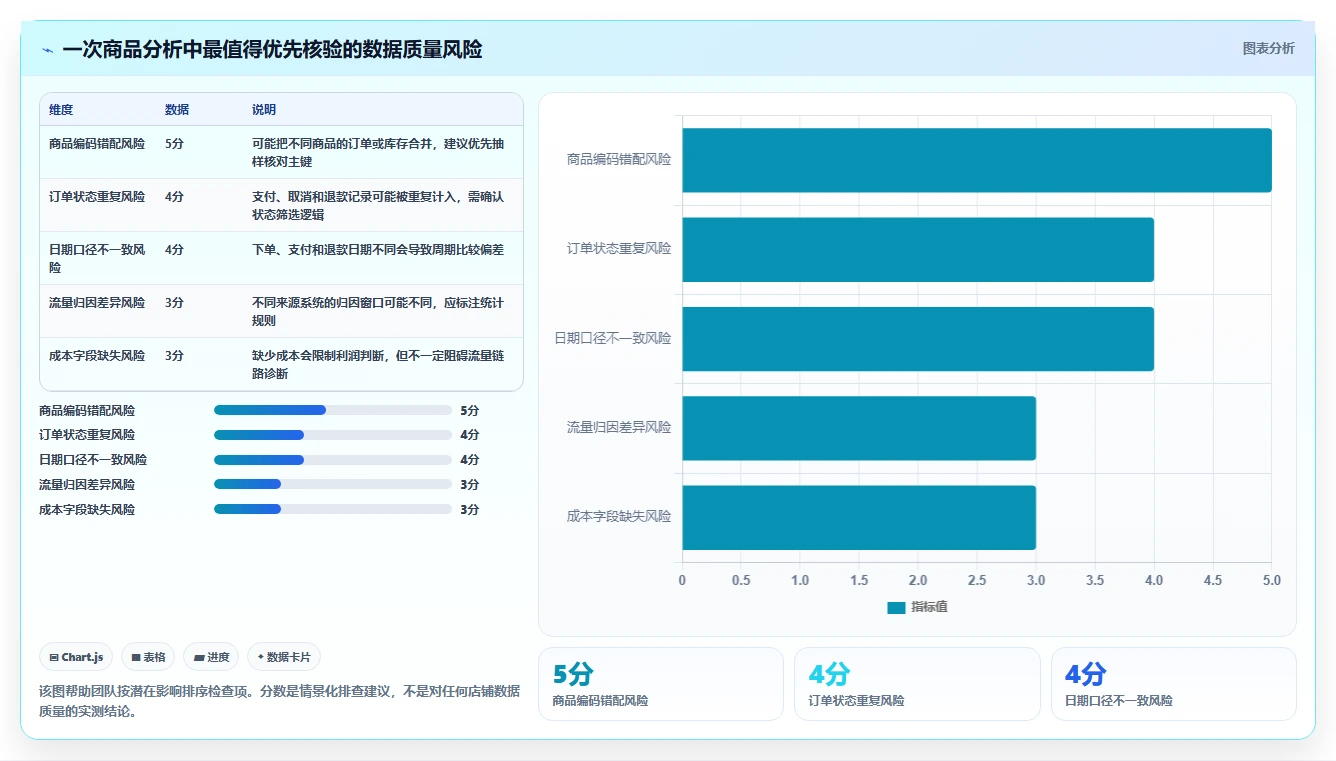Screen dimensions: 1336x761
Task: Click the description starting 可能把不同商品的订单
Action: tap(378, 152)
